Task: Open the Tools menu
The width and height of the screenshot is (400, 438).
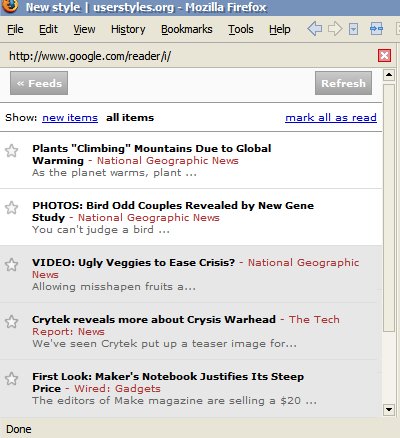Action: tap(241, 29)
